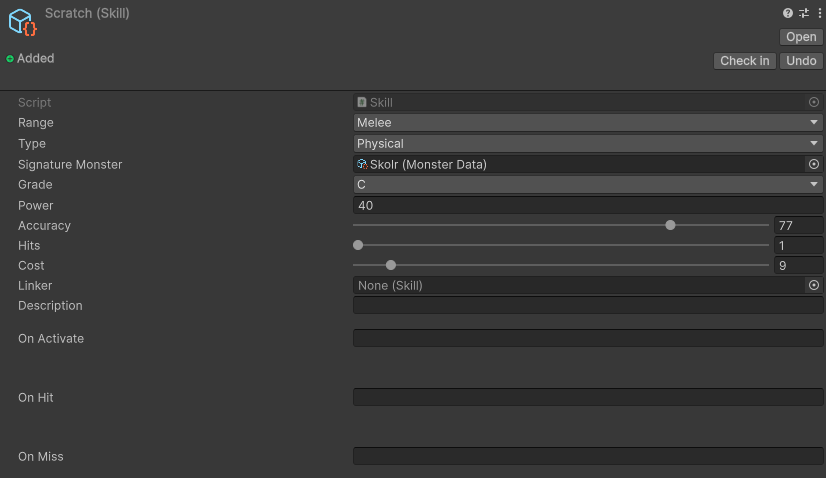826x478 pixels.
Task: Click the Undo button
Action: (801, 61)
